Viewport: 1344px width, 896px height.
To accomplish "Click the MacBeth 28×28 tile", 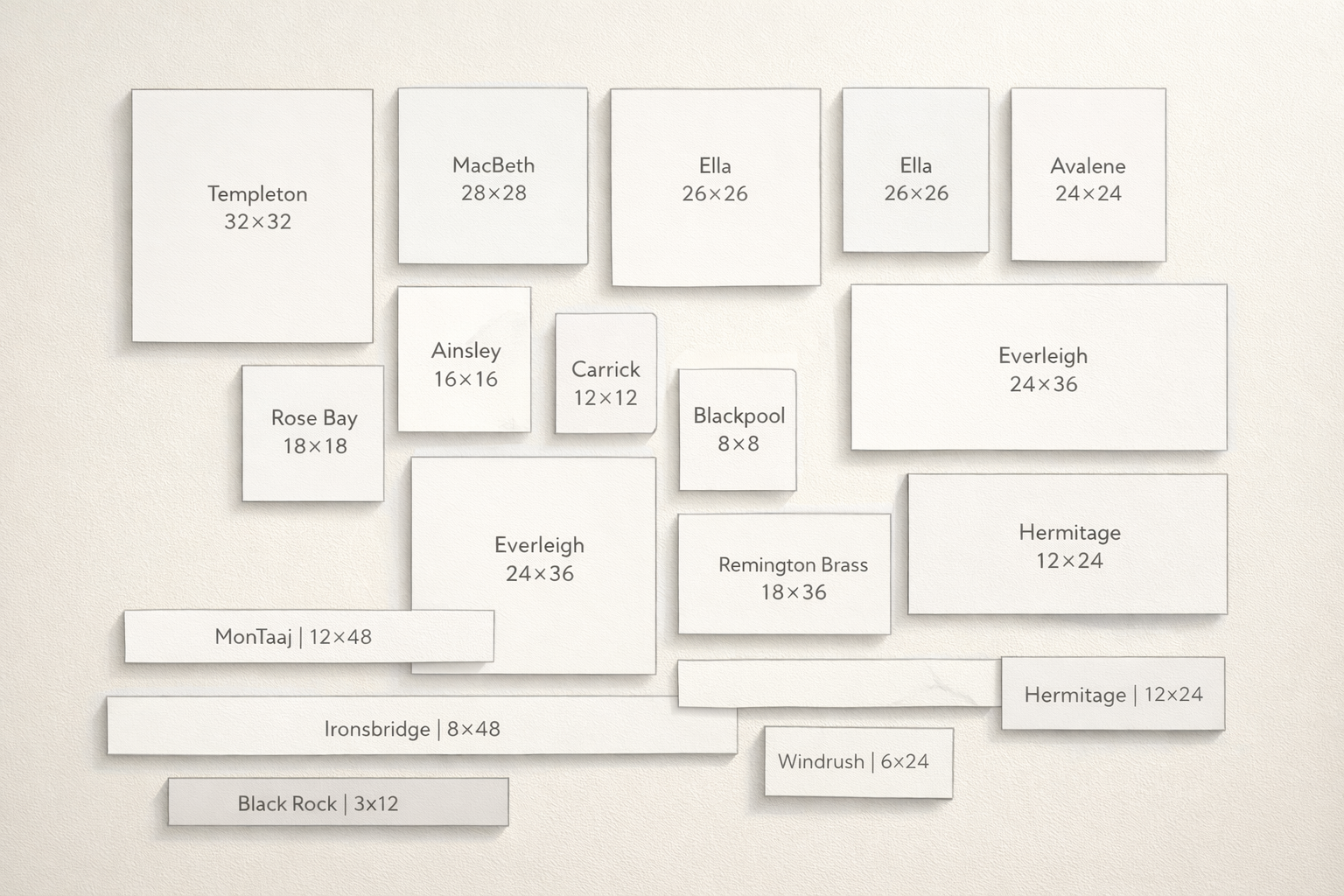I will click(493, 176).
